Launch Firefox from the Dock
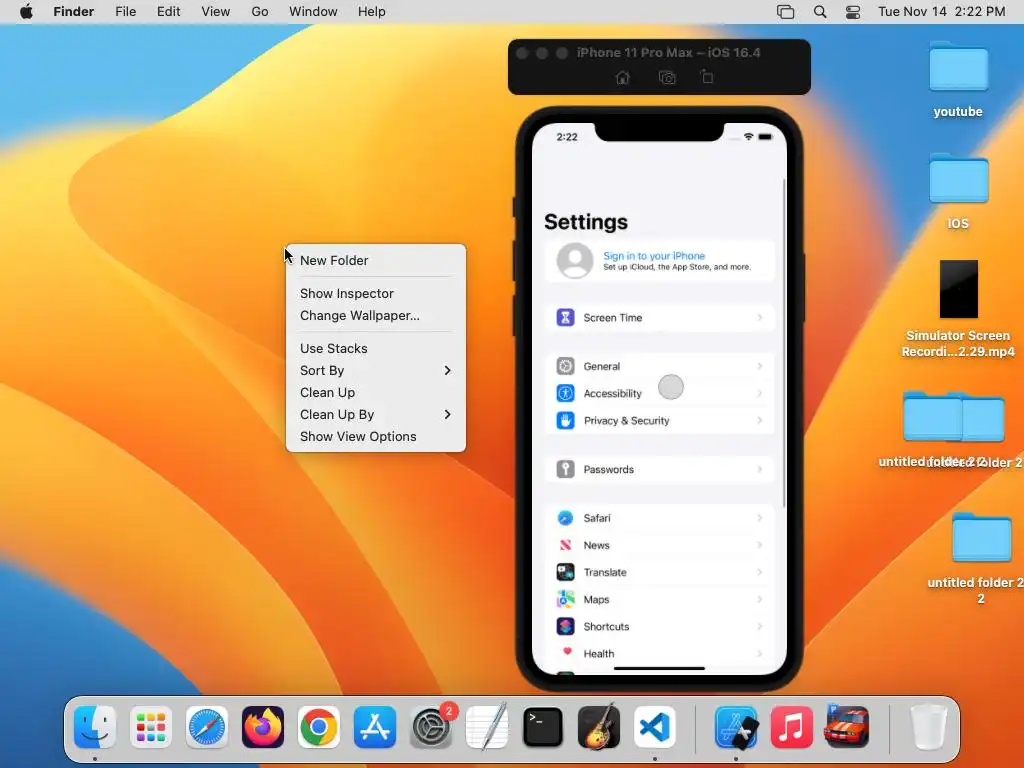The width and height of the screenshot is (1024, 768). pos(263,727)
